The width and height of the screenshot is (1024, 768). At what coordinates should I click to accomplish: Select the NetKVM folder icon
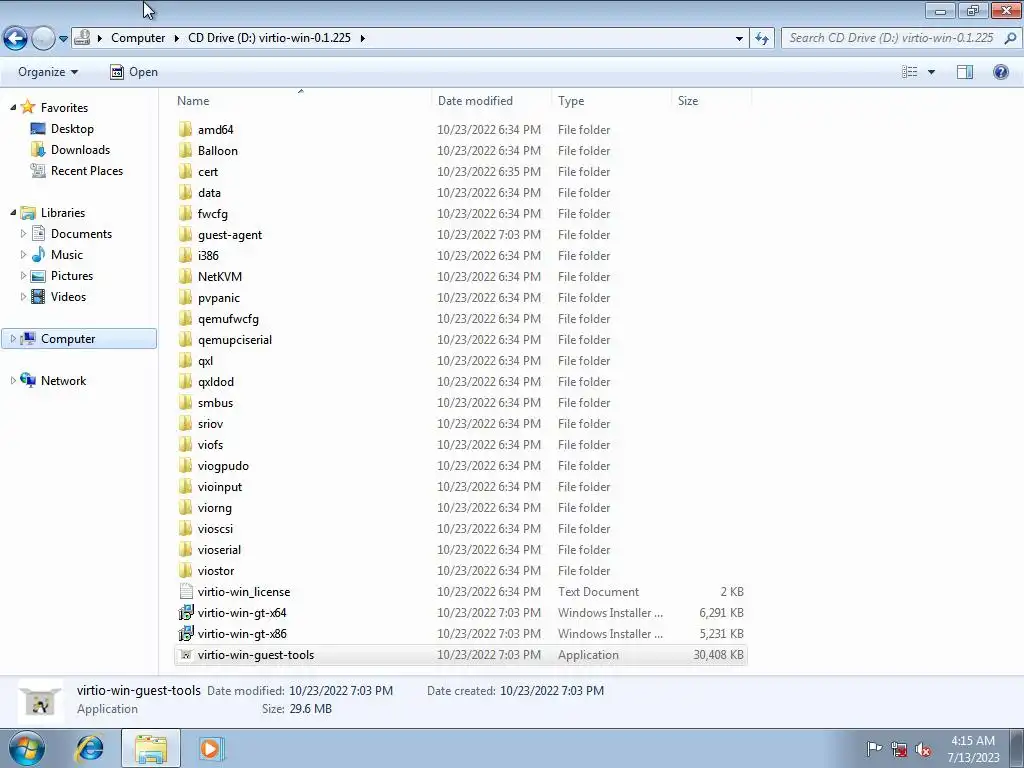[185, 276]
